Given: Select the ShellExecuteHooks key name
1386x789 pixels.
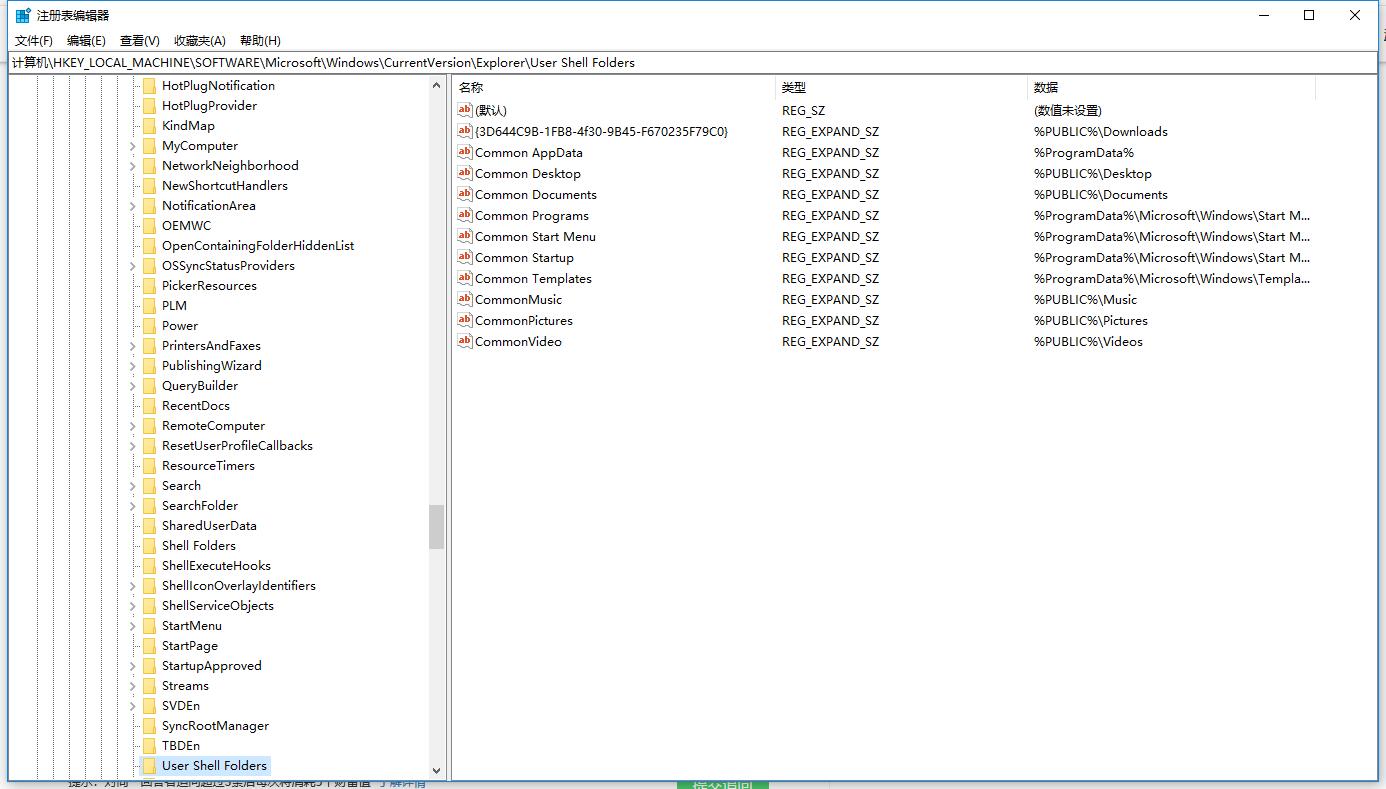Looking at the screenshot, I should point(216,565).
